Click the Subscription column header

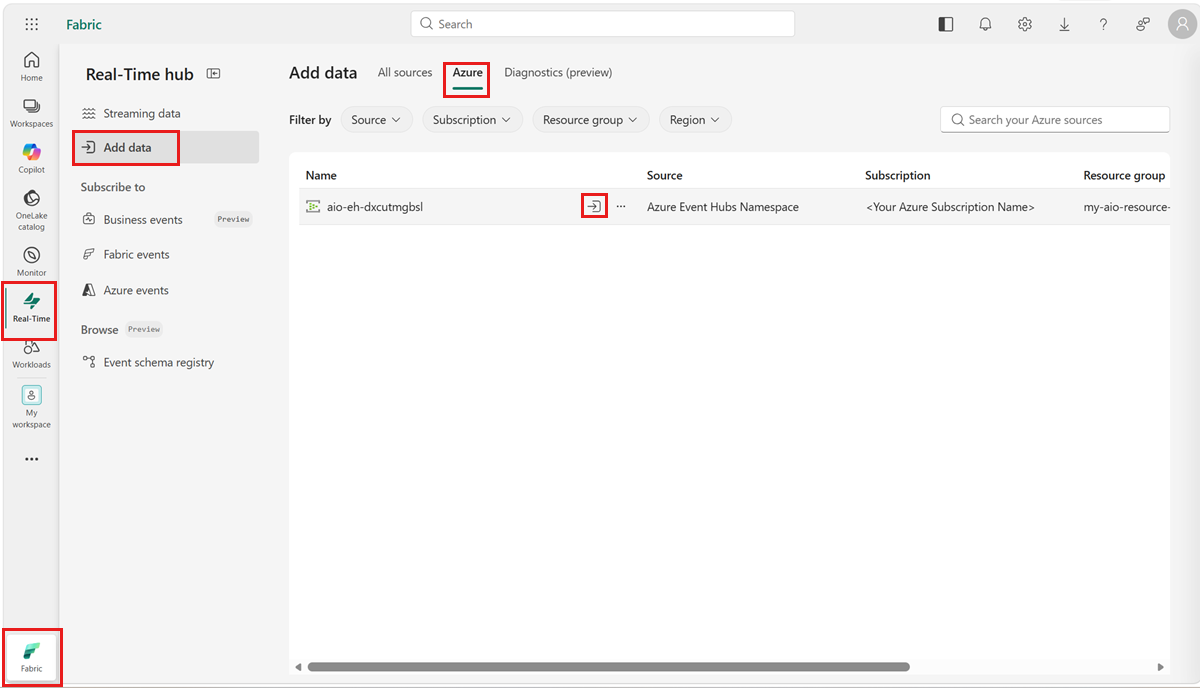pyautogui.click(x=897, y=175)
